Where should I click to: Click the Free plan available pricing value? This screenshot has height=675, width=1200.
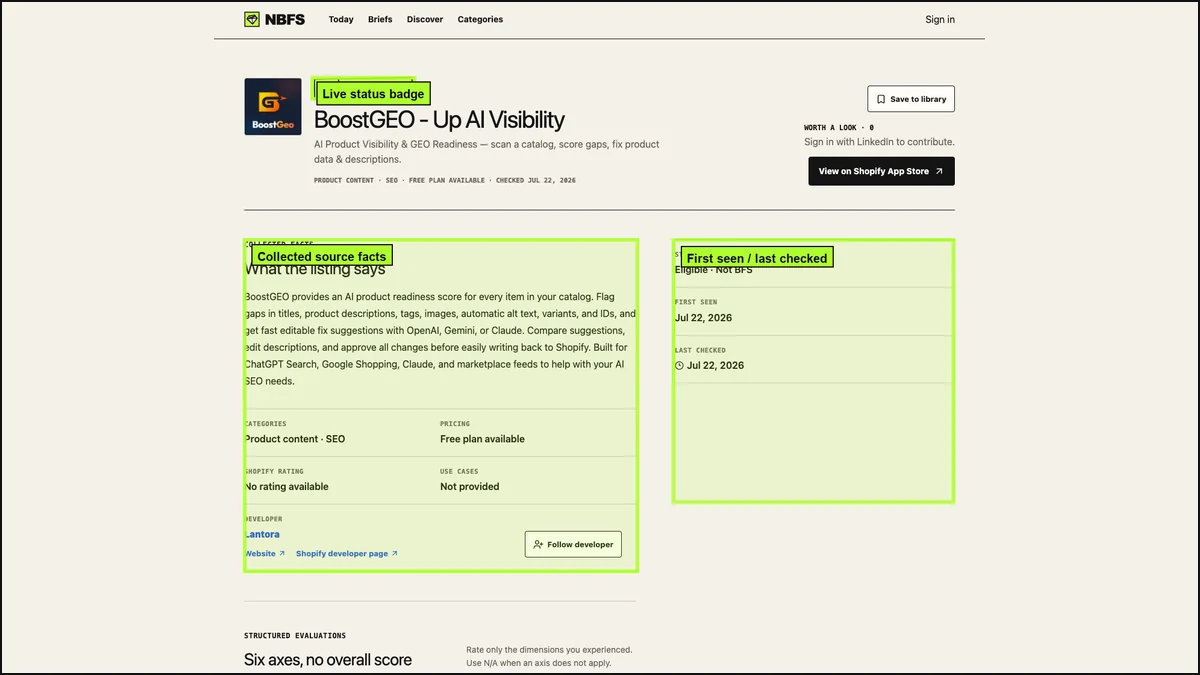point(482,439)
